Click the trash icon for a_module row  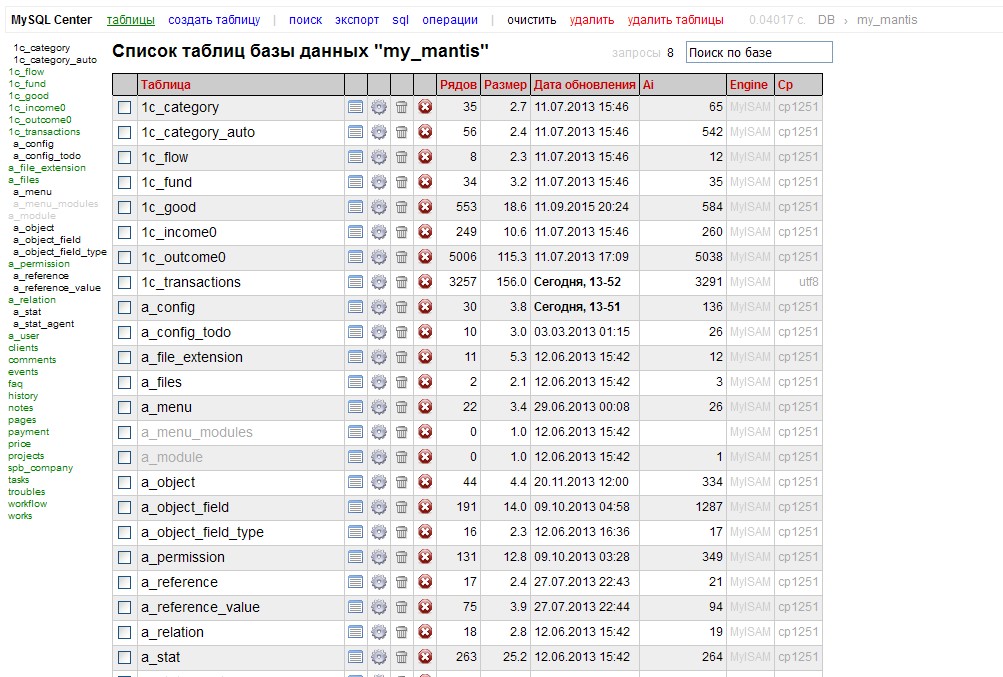(402, 457)
